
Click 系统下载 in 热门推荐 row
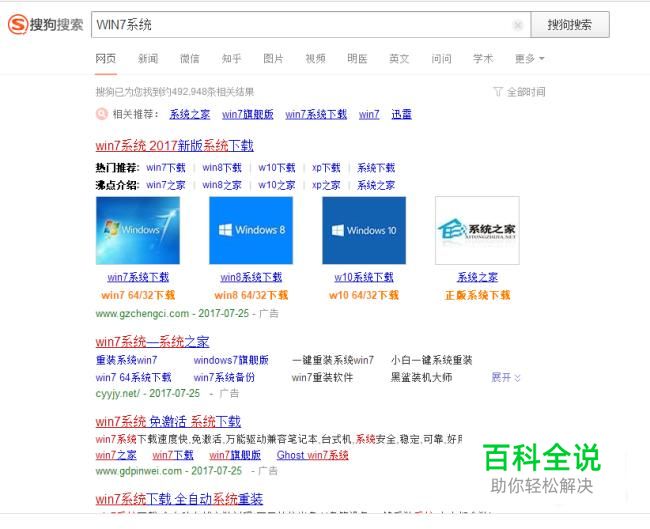[x=376, y=167]
